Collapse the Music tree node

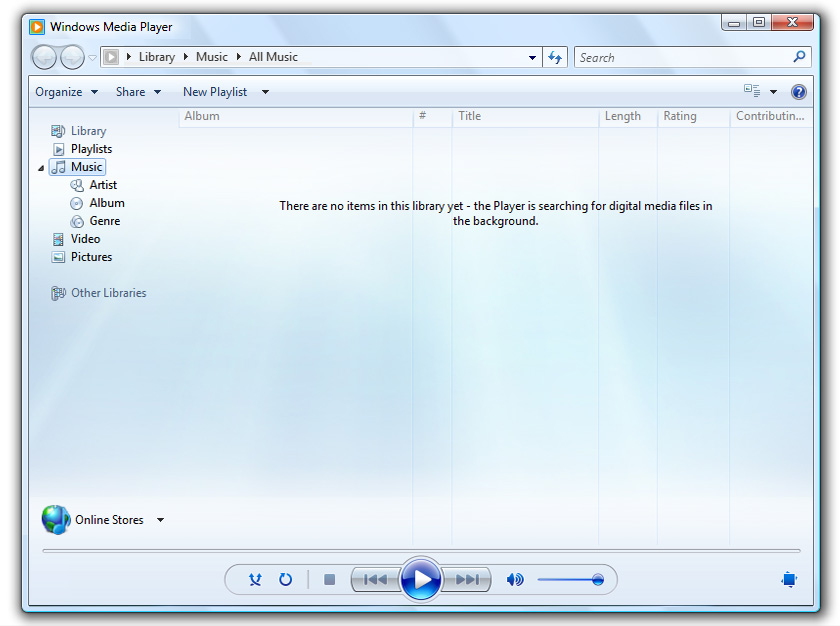(x=41, y=168)
